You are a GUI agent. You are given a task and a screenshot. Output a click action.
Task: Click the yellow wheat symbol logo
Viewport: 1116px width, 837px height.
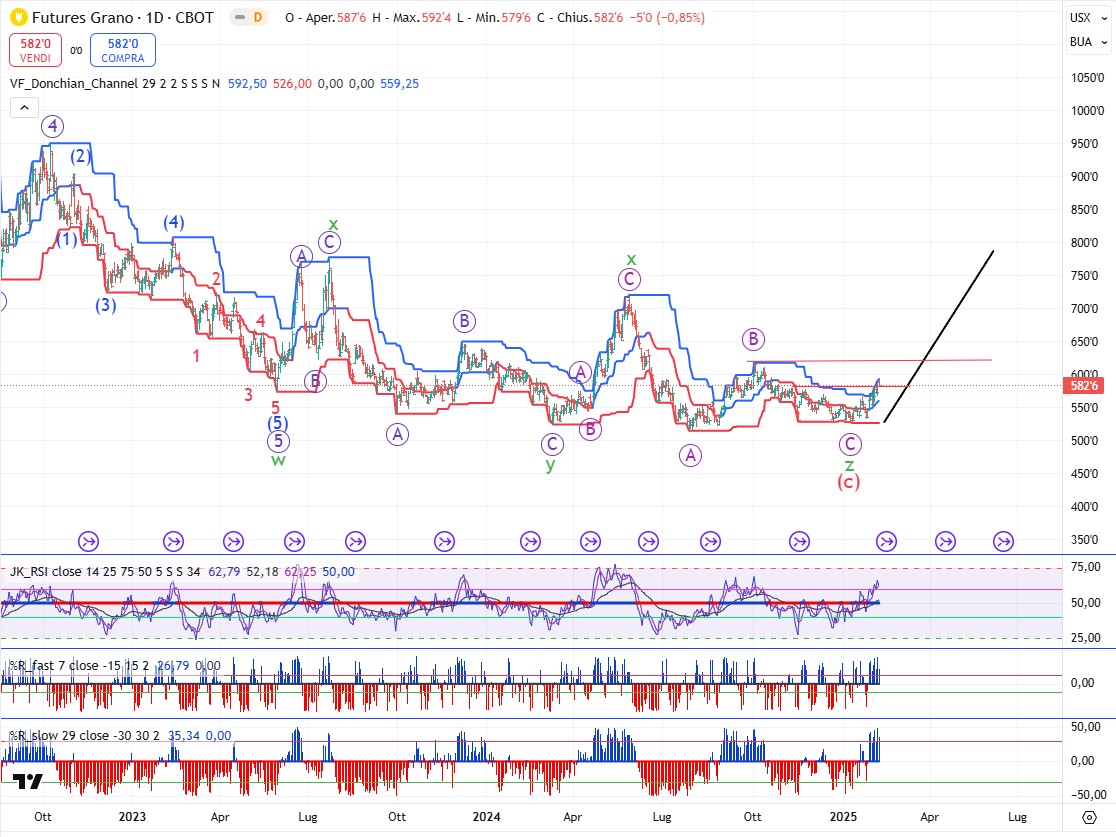tap(19, 17)
